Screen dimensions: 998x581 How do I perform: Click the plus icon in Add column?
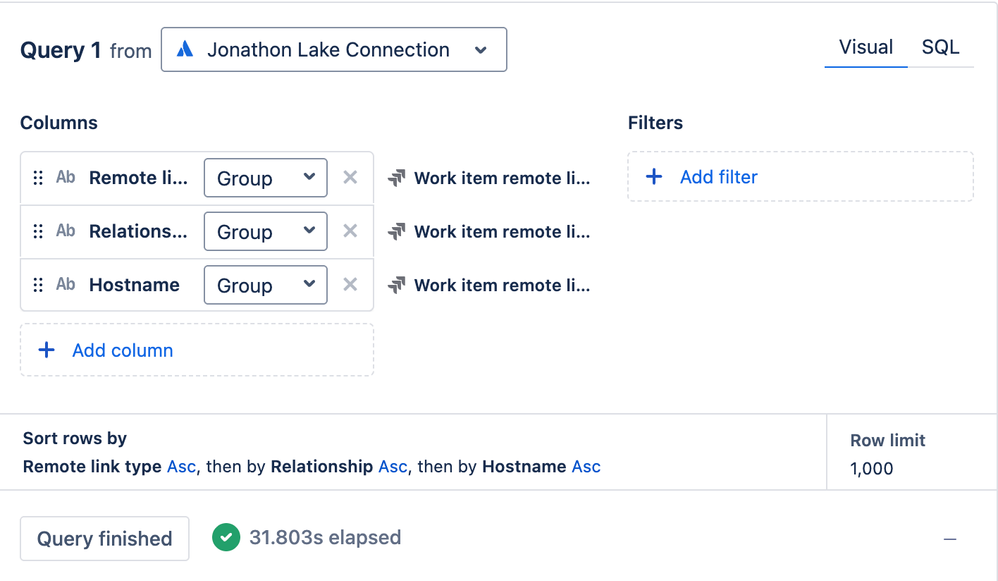point(46,349)
